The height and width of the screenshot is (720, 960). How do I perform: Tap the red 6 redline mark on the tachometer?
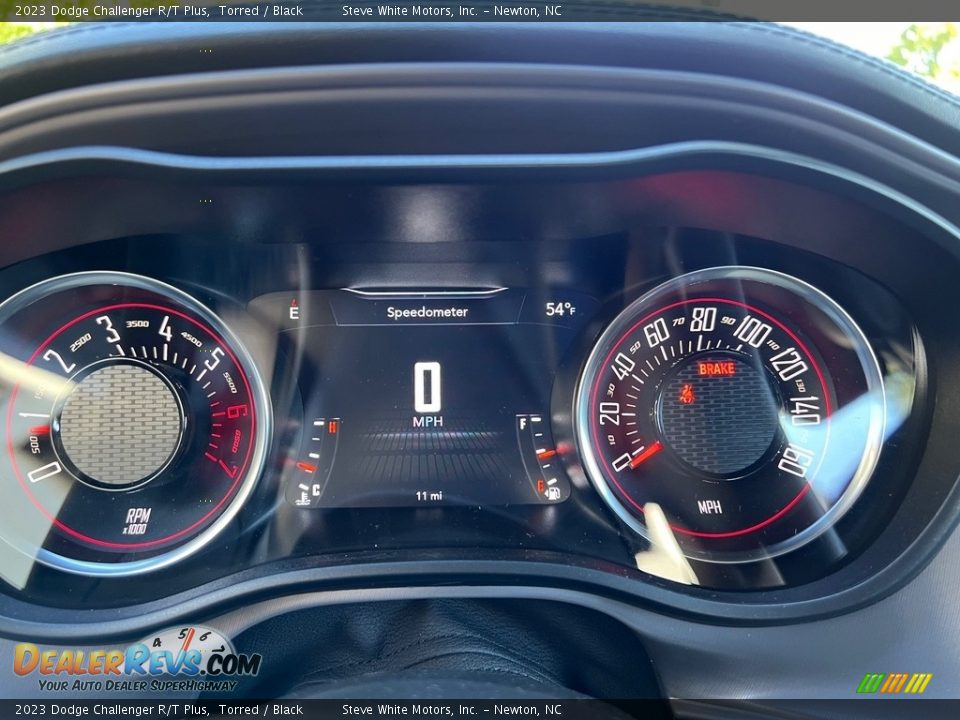click(236, 411)
